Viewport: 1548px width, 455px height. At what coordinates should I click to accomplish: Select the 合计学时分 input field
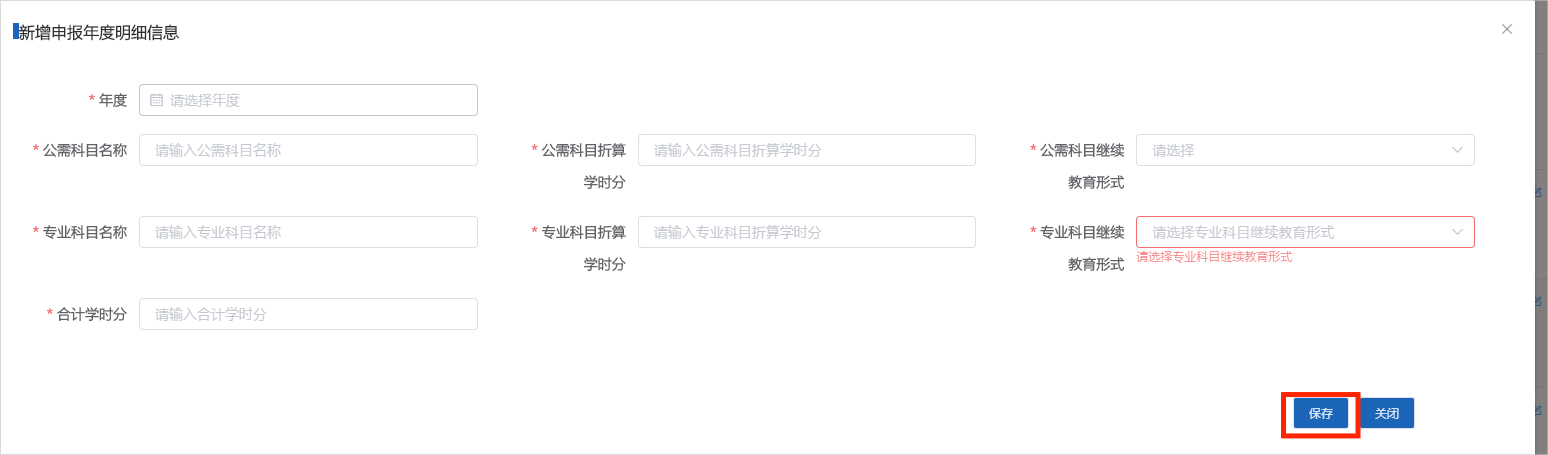pyautogui.click(x=308, y=314)
